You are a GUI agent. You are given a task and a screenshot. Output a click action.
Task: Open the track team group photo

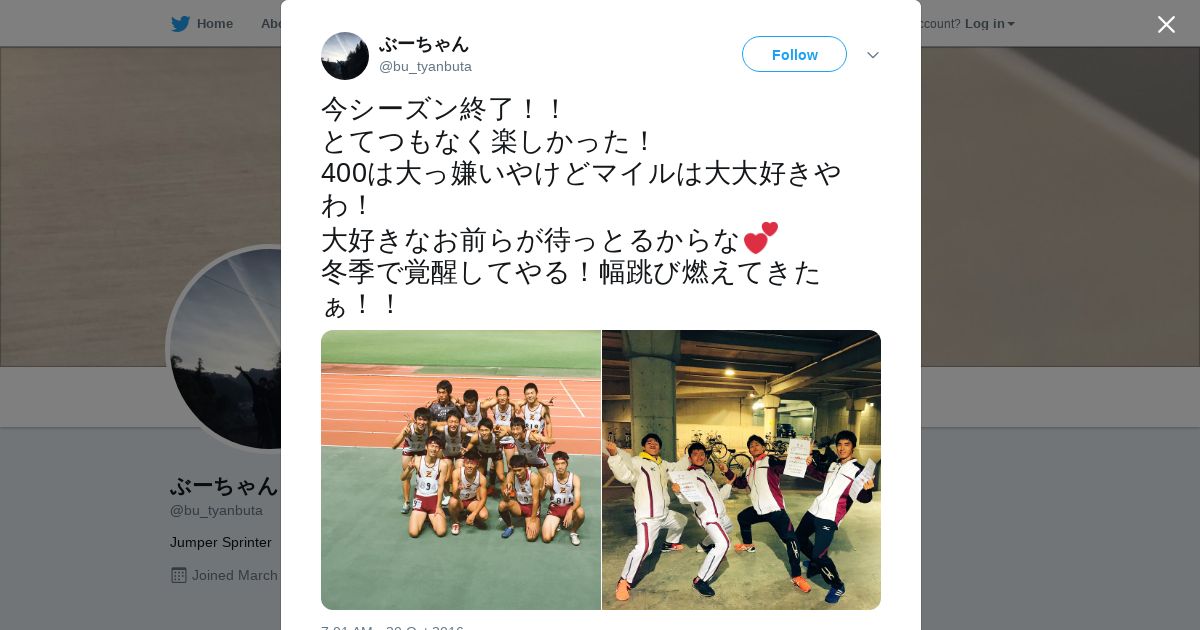(461, 470)
